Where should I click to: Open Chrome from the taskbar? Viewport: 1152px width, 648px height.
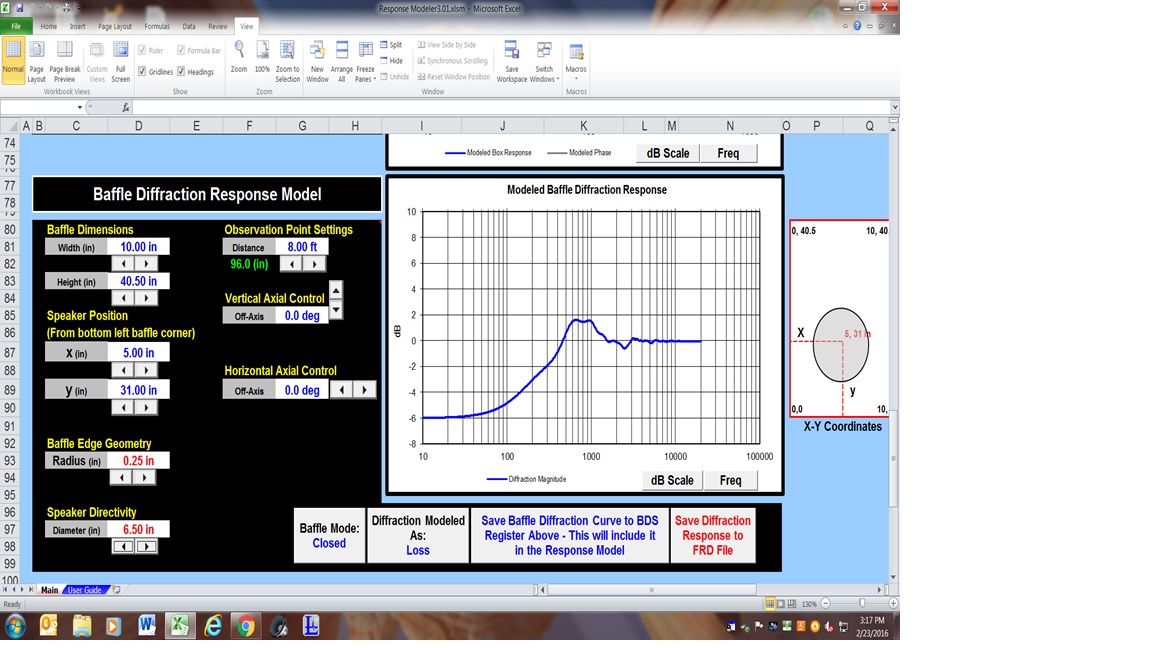(245, 626)
